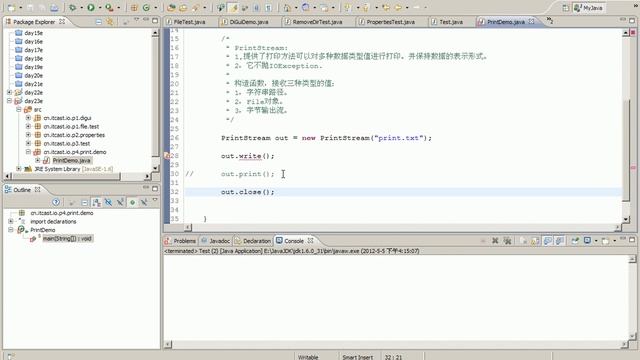This screenshot has height=360, width=640.
Task: Click the Search flashlight toolbar icon
Action: click(196, 7)
